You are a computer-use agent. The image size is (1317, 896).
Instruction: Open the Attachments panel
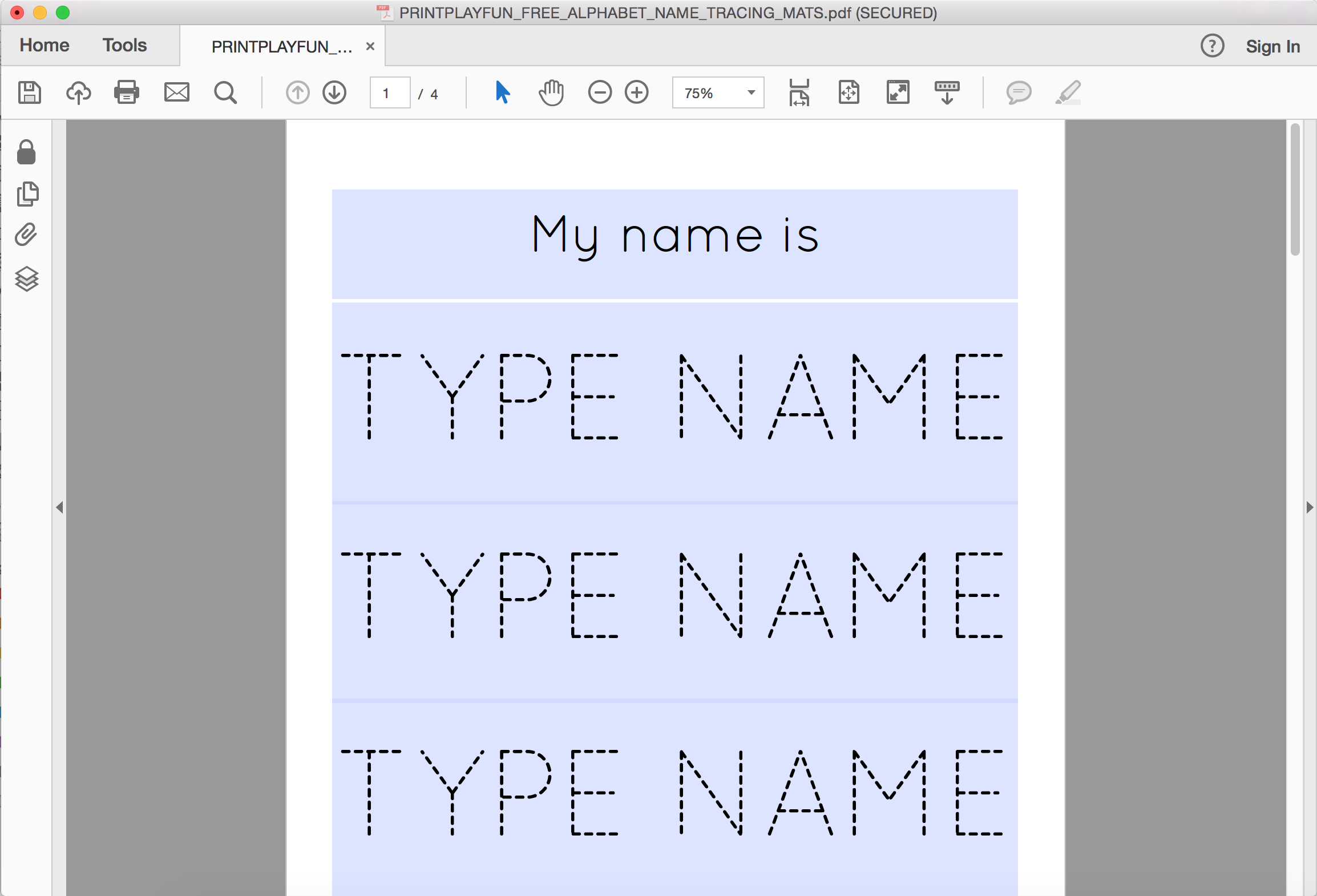point(26,236)
